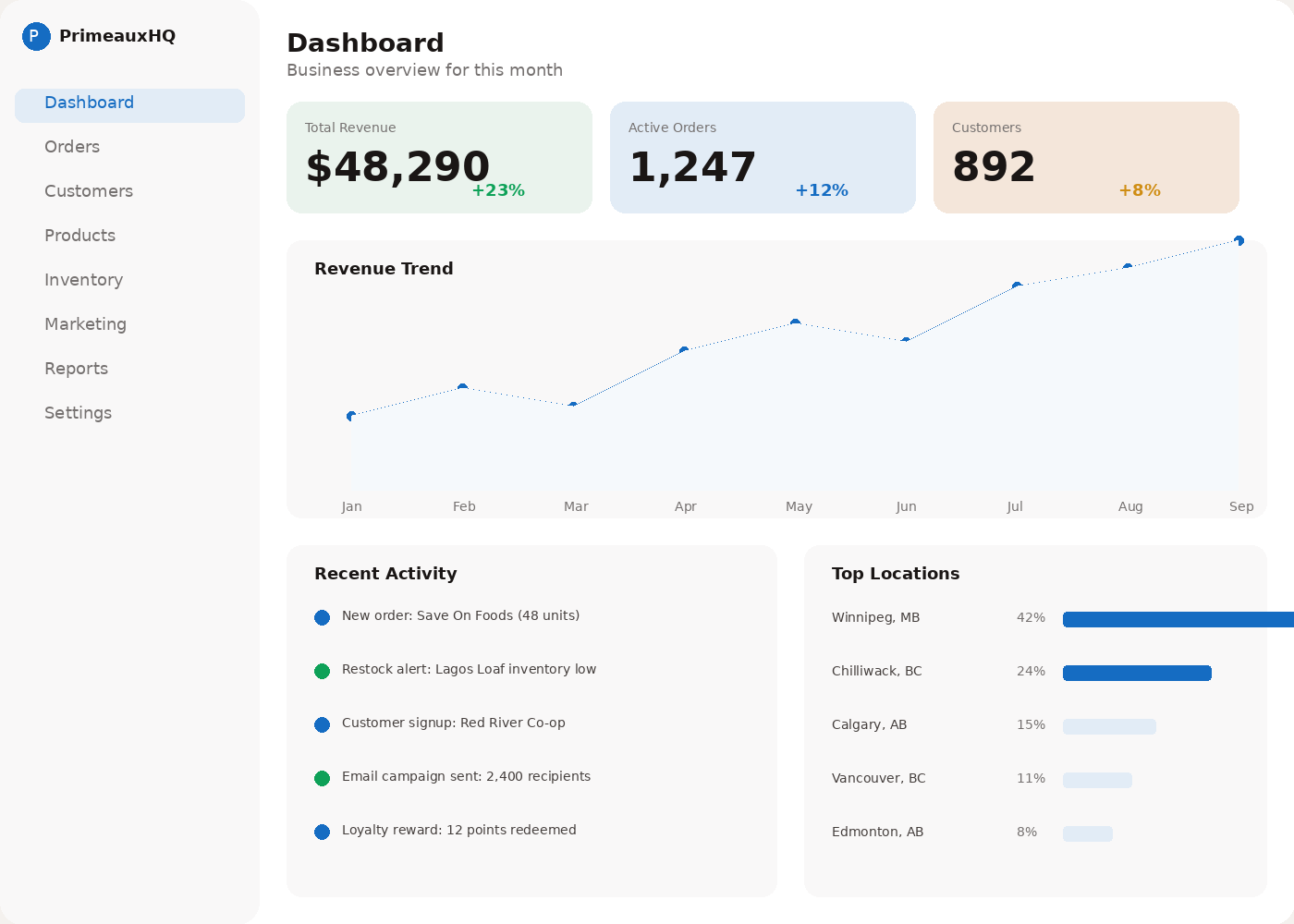
Task: Select Orders in the sidebar
Action: tap(72, 147)
